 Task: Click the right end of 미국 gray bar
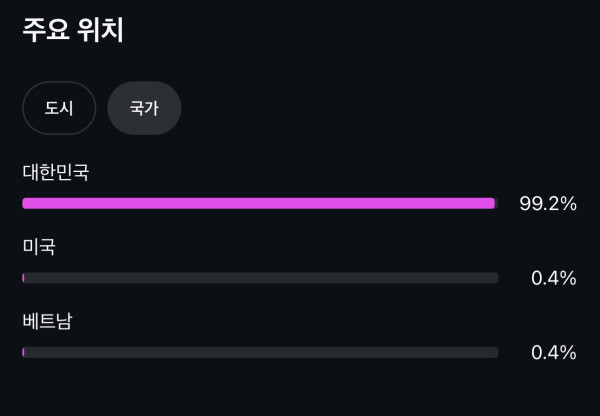click(495, 278)
